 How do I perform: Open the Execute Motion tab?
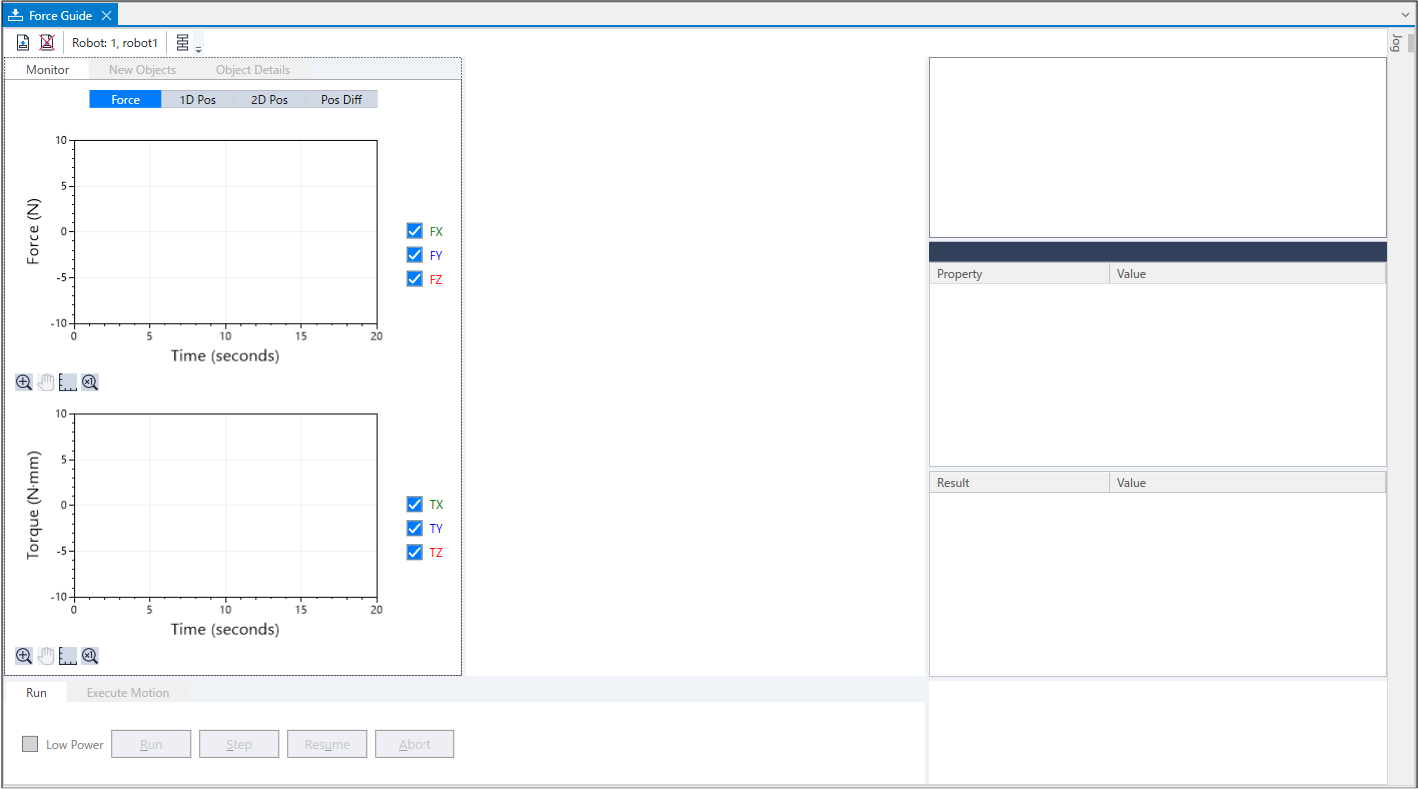[x=128, y=692]
